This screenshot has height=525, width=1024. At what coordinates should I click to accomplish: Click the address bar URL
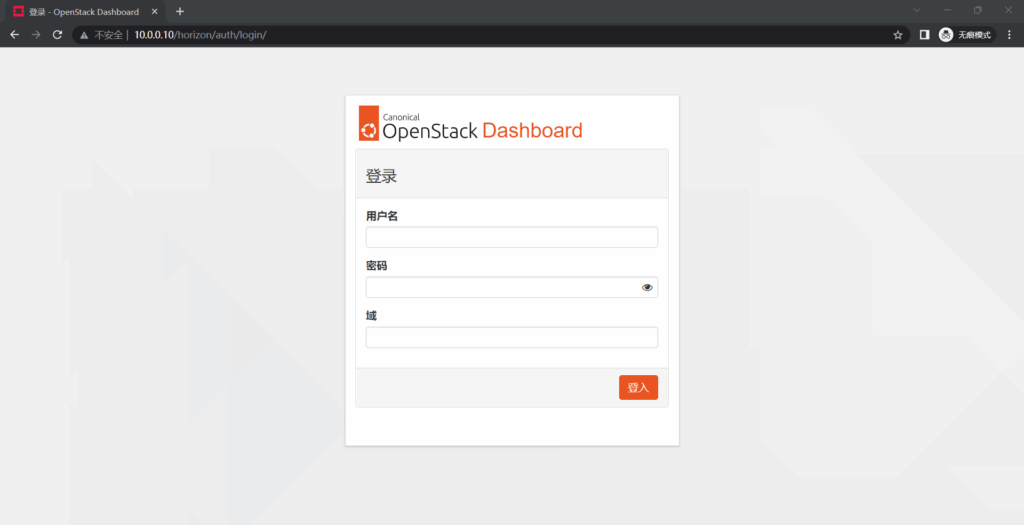click(x=200, y=35)
